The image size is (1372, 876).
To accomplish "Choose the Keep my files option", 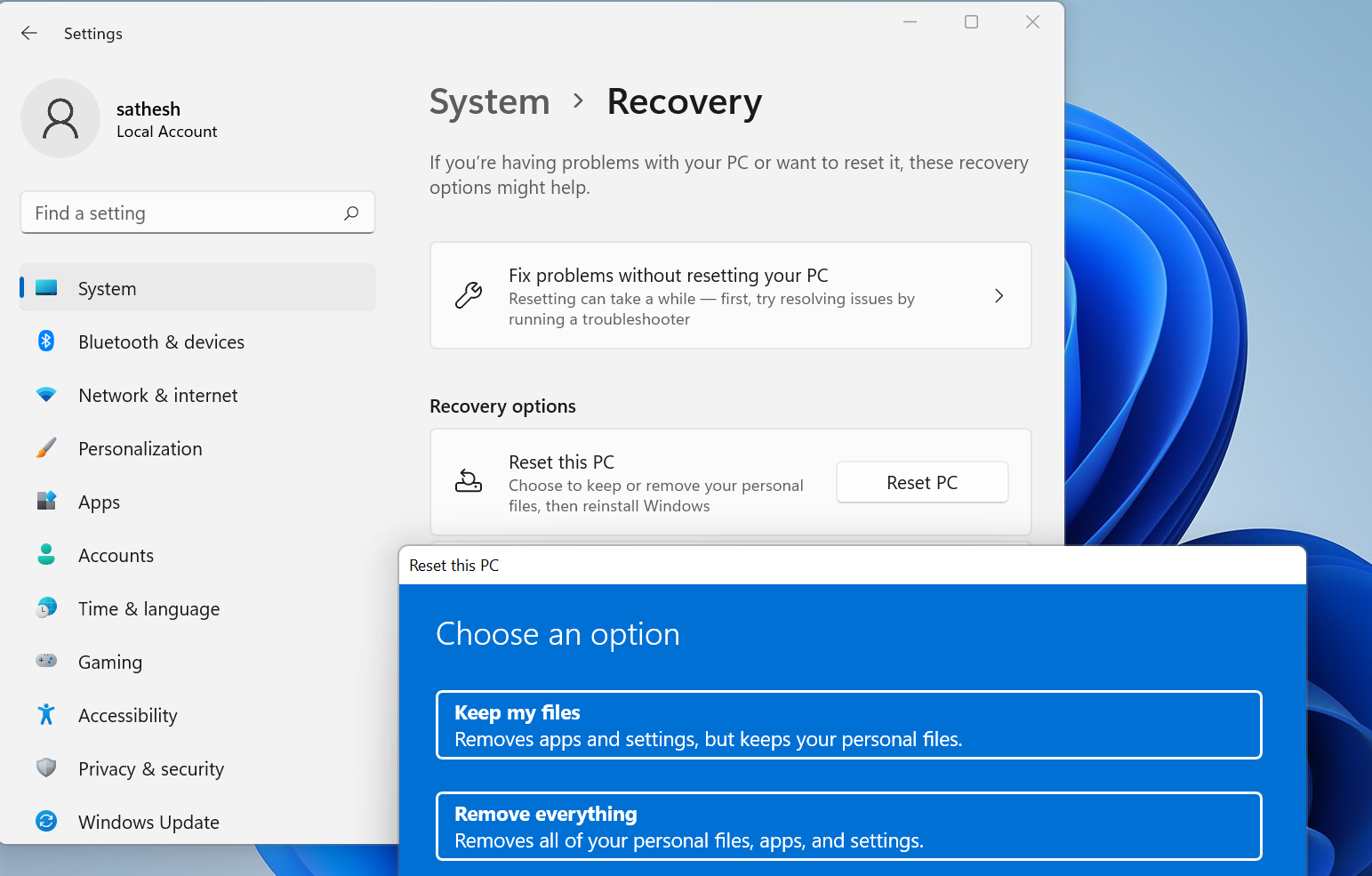I will click(x=849, y=725).
